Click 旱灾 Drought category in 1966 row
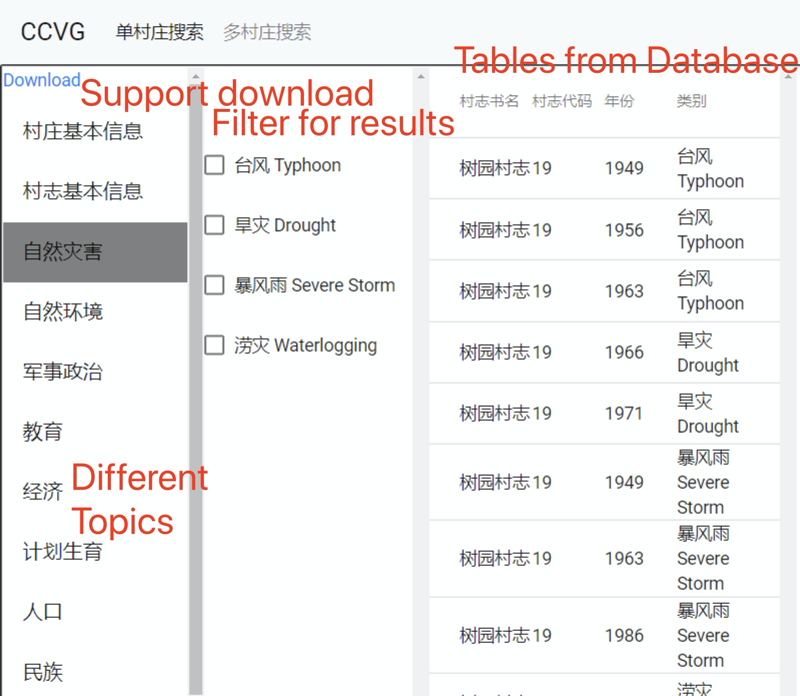 pyautogui.click(x=708, y=353)
